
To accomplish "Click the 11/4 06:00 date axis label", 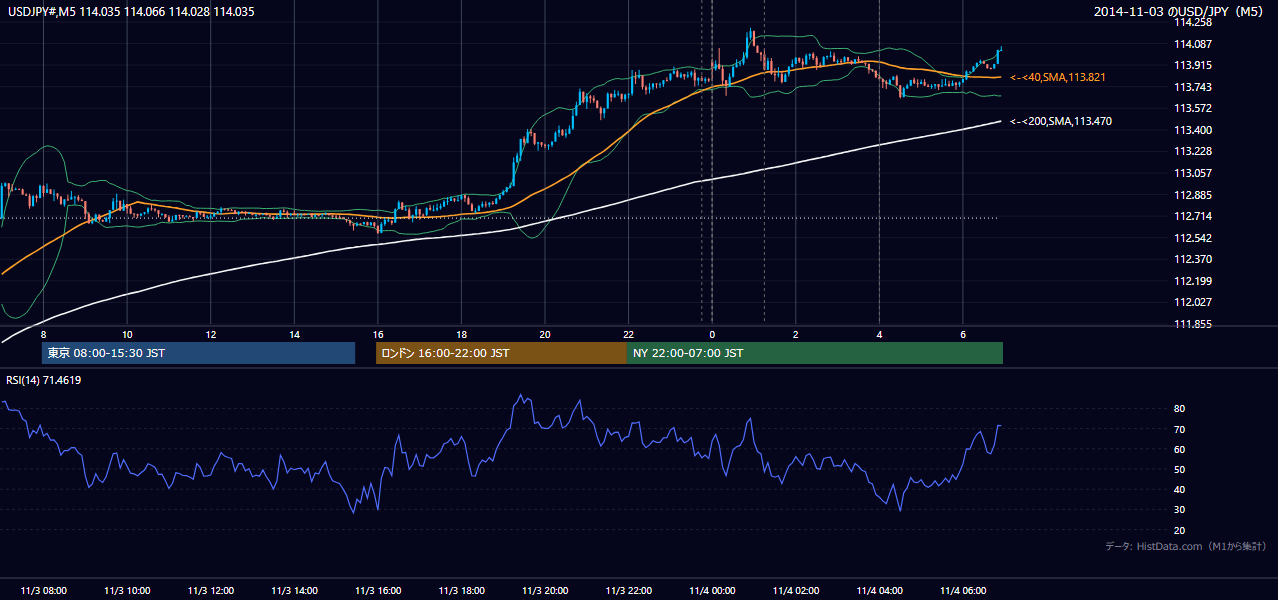I will (x=962, y=590).
